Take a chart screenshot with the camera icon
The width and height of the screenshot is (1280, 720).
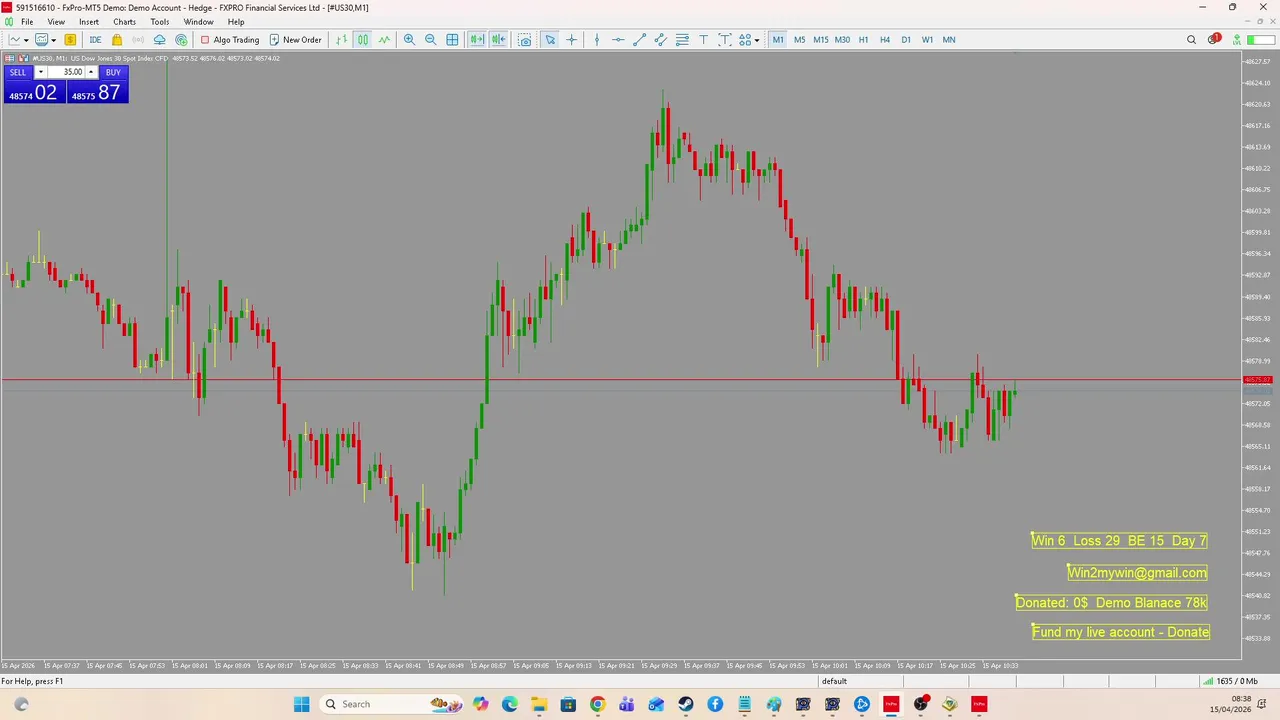pos(525,40)
